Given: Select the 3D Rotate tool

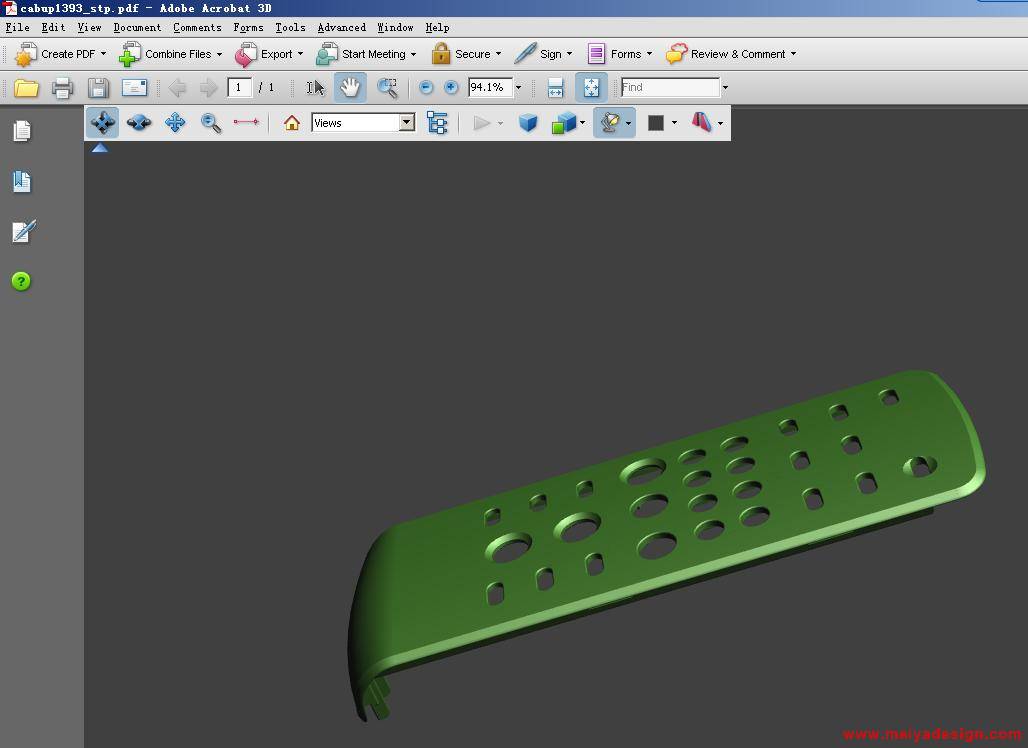Looking at the screenshot, I should coord(102,123).
